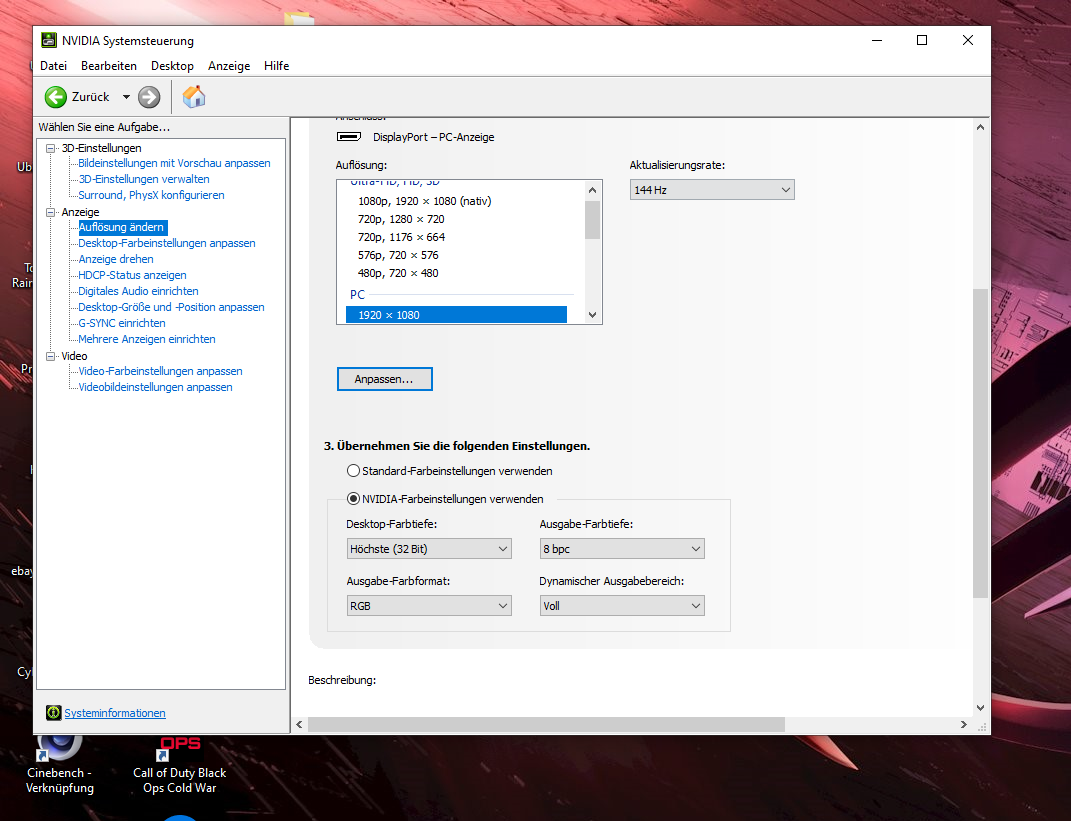Image resolution: width=1071 pixels, height=821 pixels.
Task: Select resolution 576p, 720 × 576
Action: click(x=398, y=255)
